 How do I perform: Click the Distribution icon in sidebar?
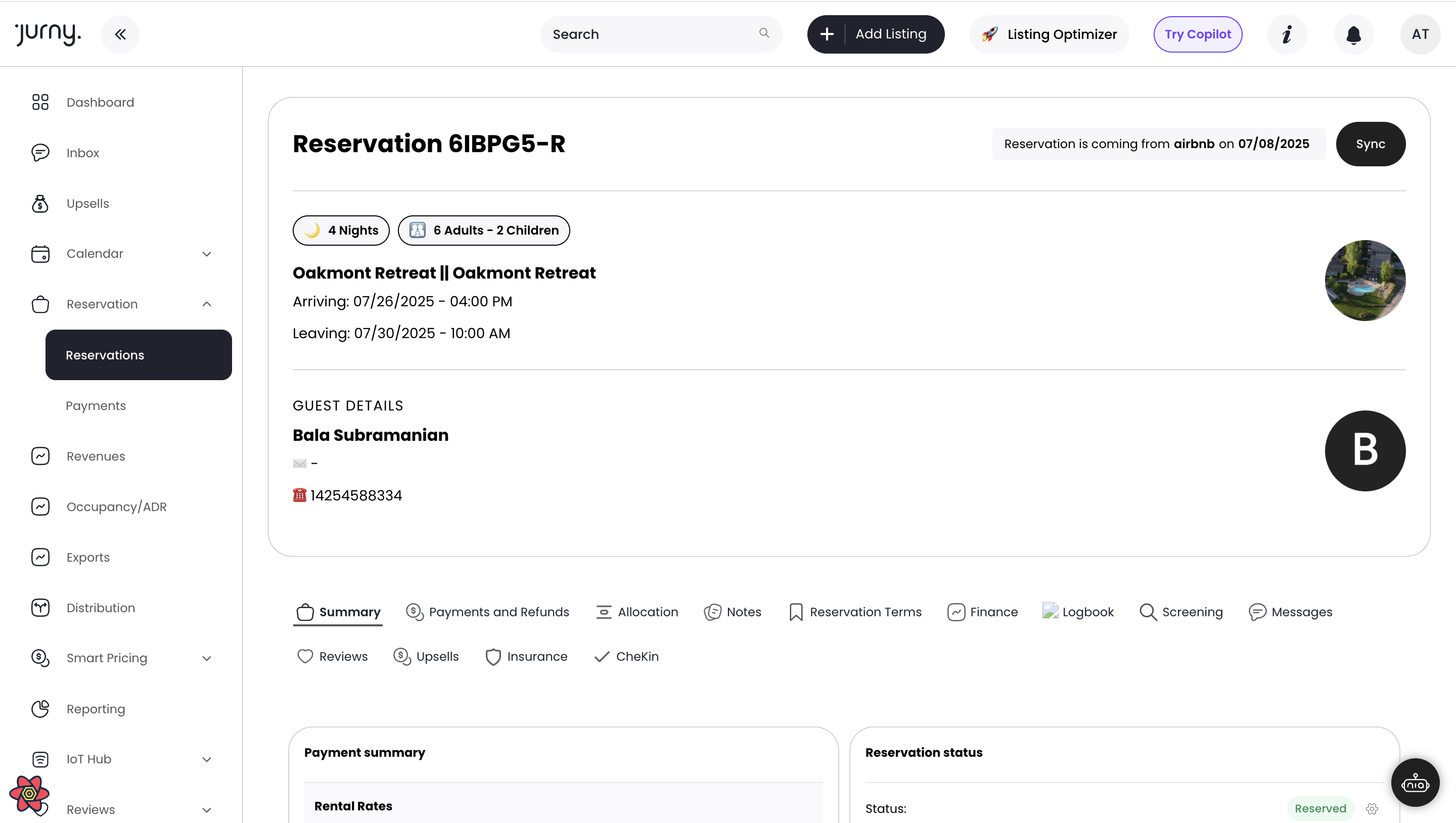[x=40, y=608]
